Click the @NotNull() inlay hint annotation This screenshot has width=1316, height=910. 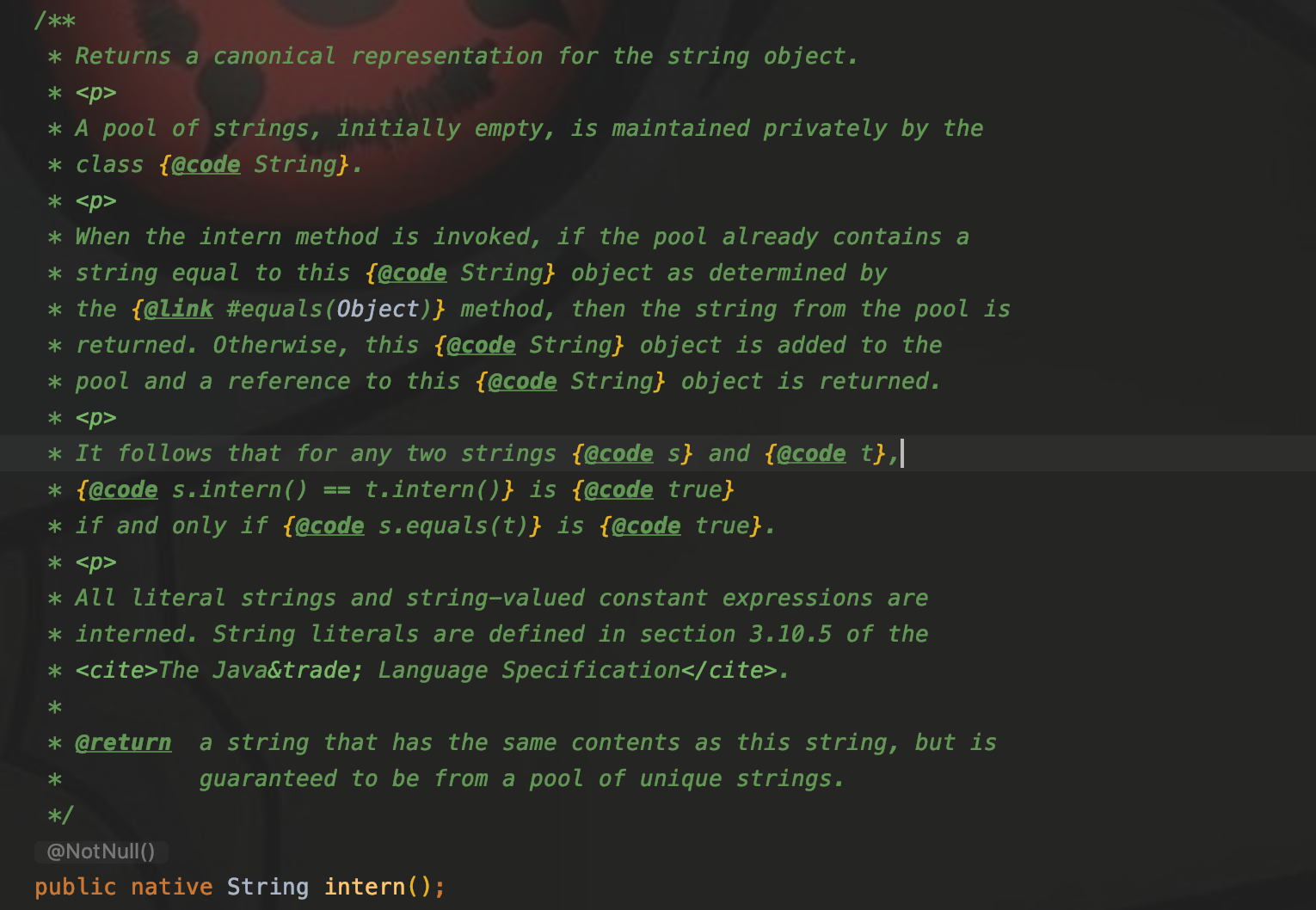tap(101, 852)
